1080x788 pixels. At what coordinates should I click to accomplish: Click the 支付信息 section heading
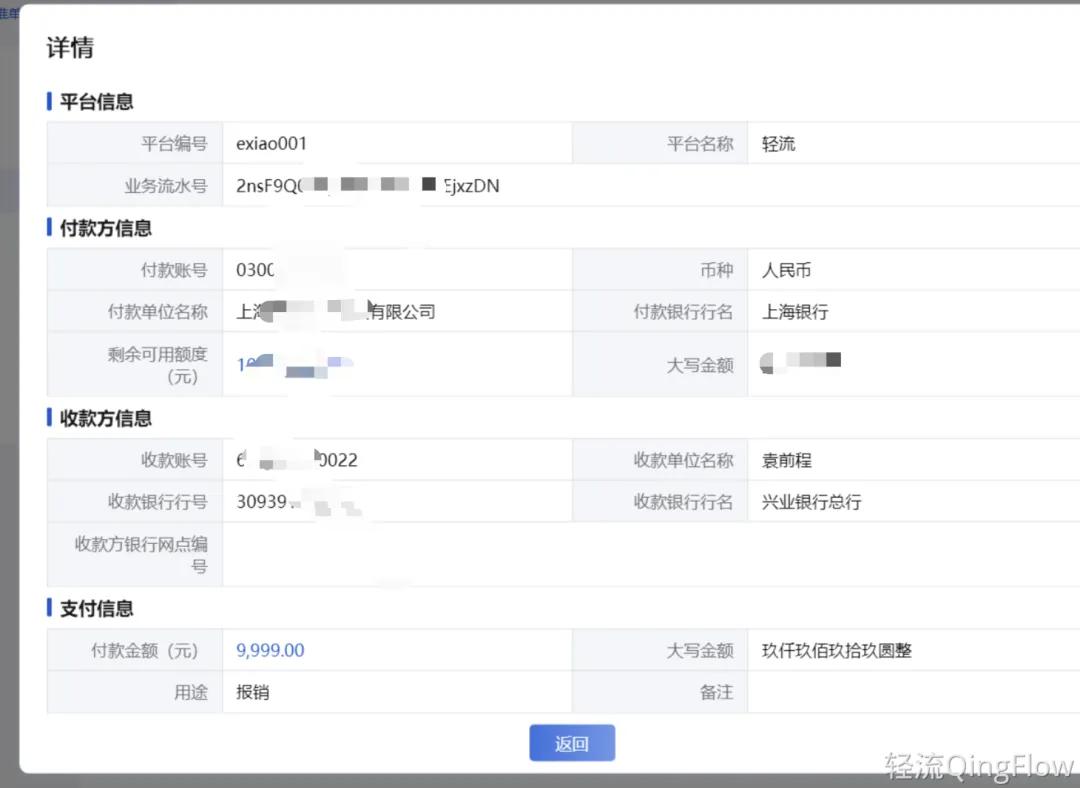[x=96, y=608]
